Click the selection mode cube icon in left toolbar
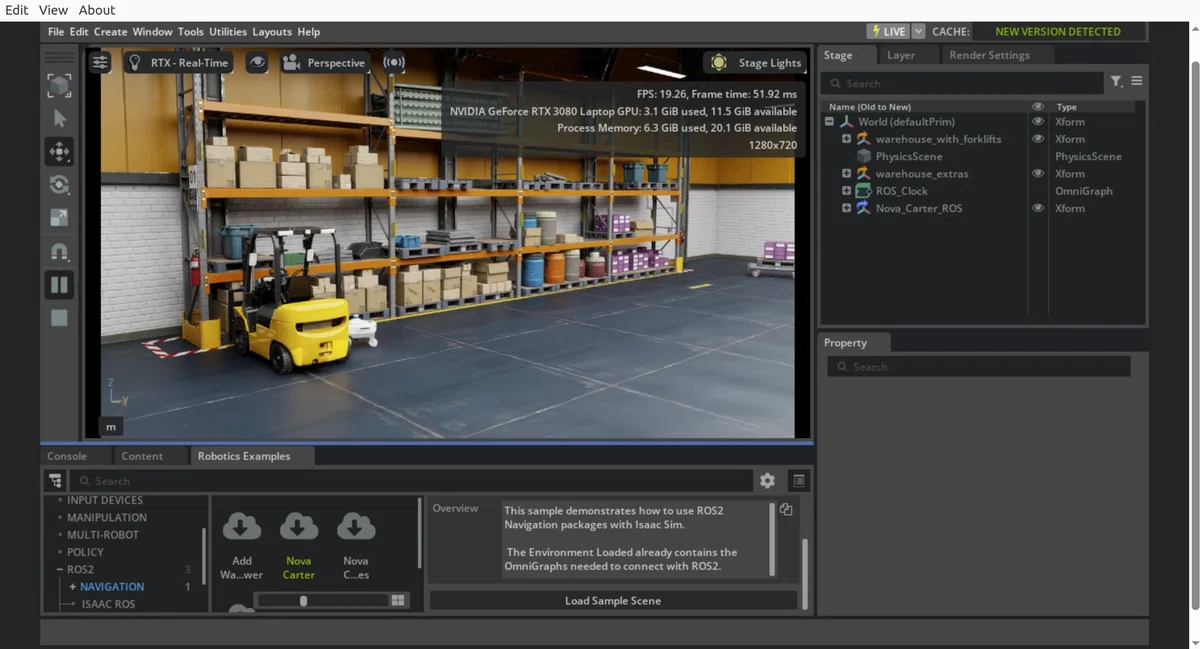1200x649 pixels. coord(59,86)
